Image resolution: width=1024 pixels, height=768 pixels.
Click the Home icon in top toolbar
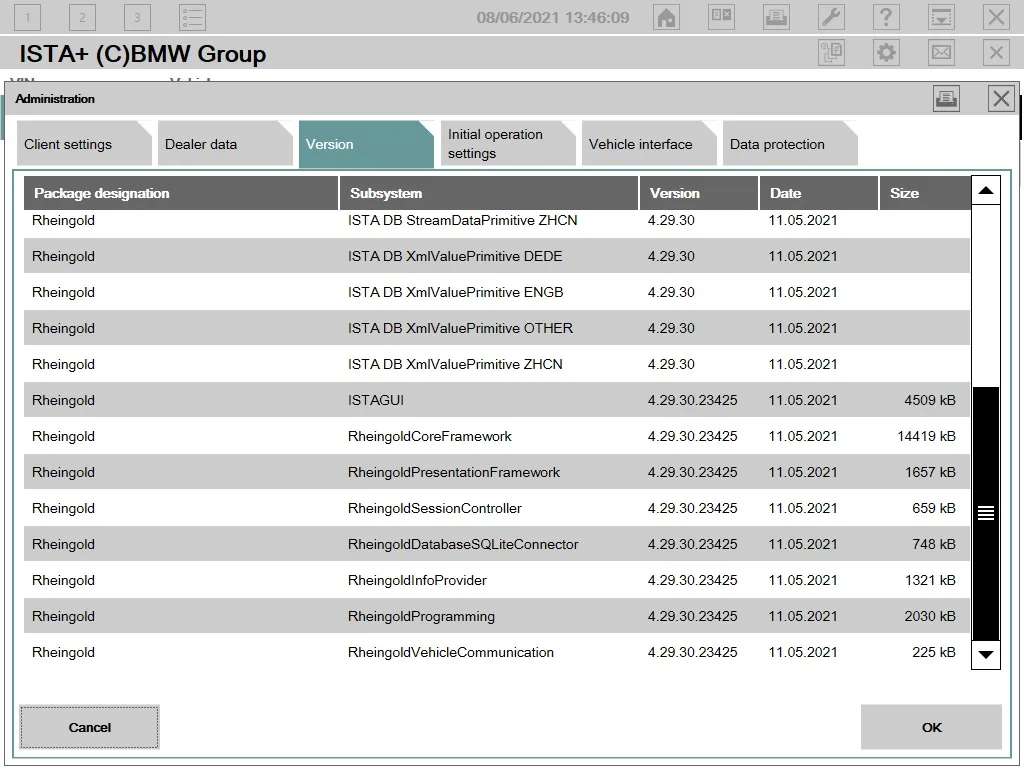pos(666,17)
